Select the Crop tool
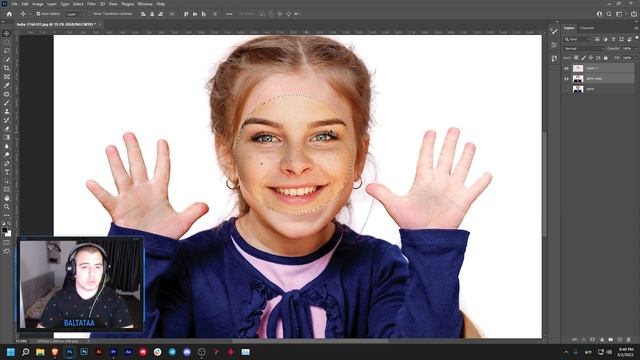This screenshot has height=360, width=640. 7,68
